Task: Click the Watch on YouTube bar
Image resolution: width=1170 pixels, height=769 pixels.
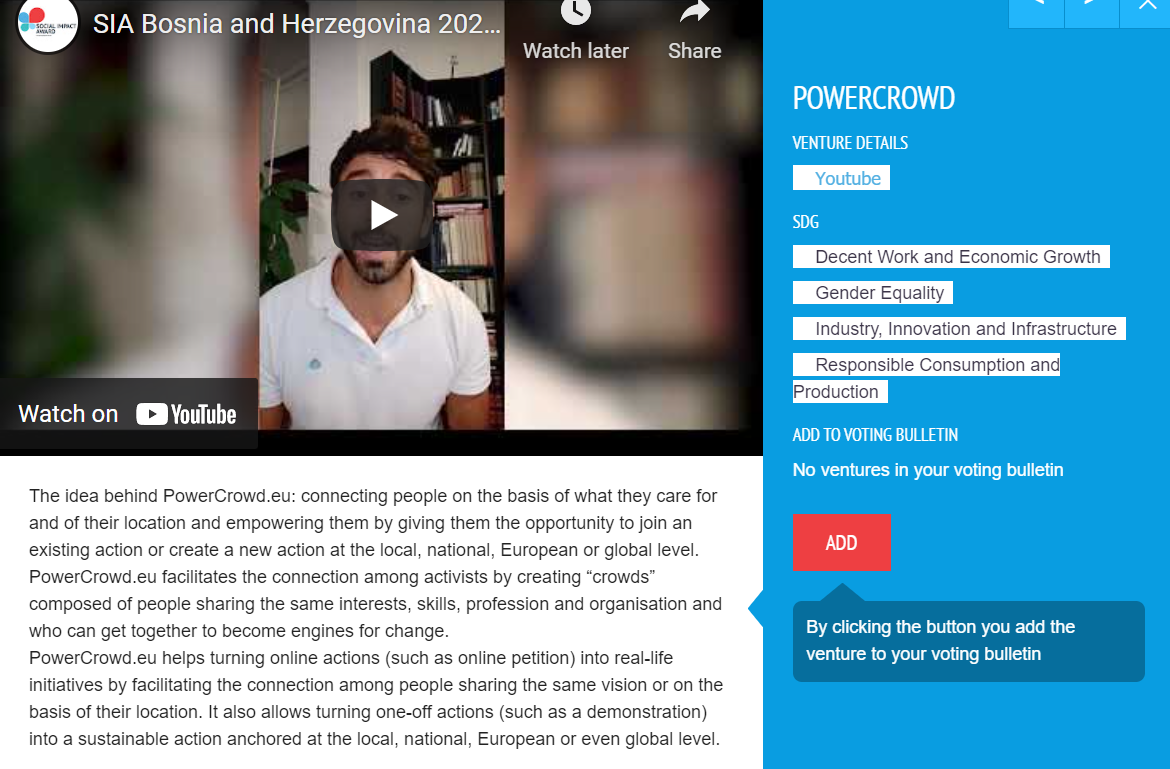Action: tap(128, 413)
